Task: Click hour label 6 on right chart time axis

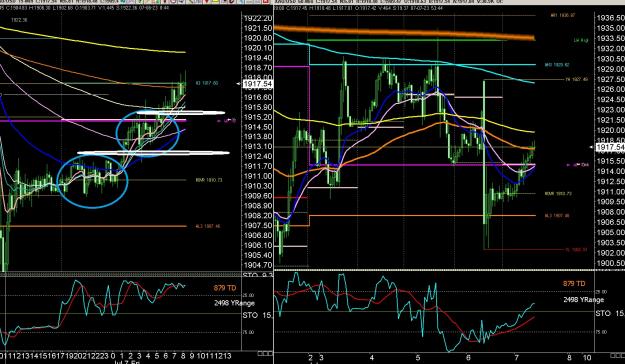Action: coord(468,357)
